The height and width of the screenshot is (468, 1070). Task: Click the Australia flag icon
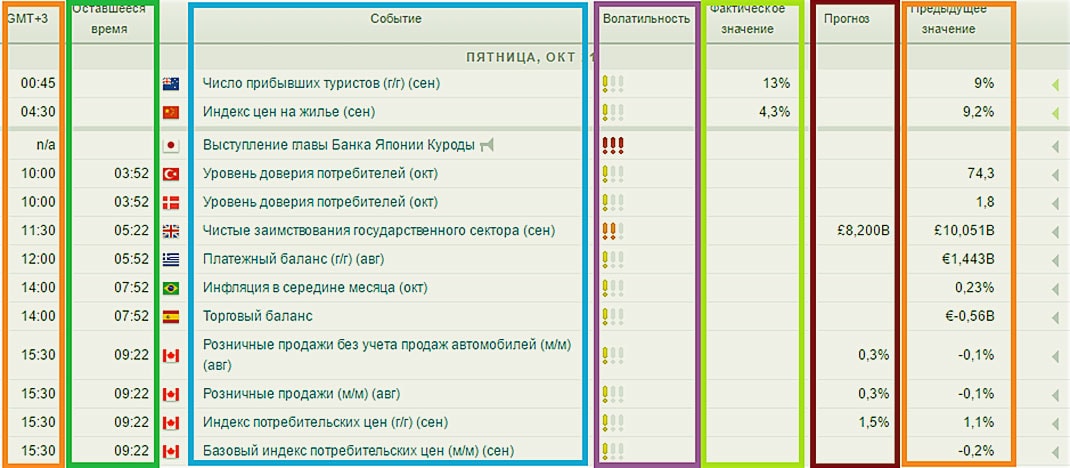point(170,84)
